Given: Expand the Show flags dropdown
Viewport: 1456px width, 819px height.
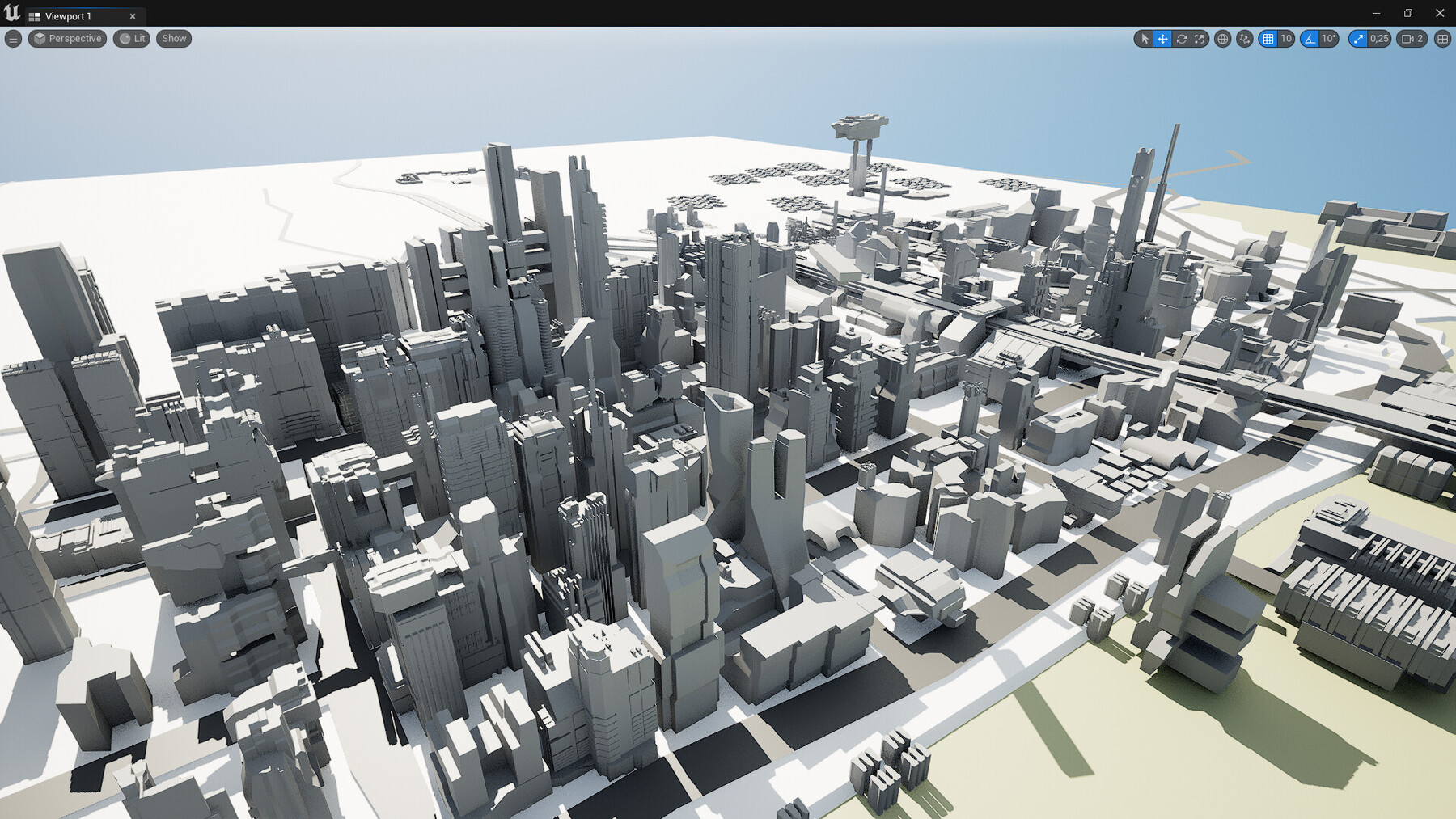Looking at the screenshot, I should [172, 39].
